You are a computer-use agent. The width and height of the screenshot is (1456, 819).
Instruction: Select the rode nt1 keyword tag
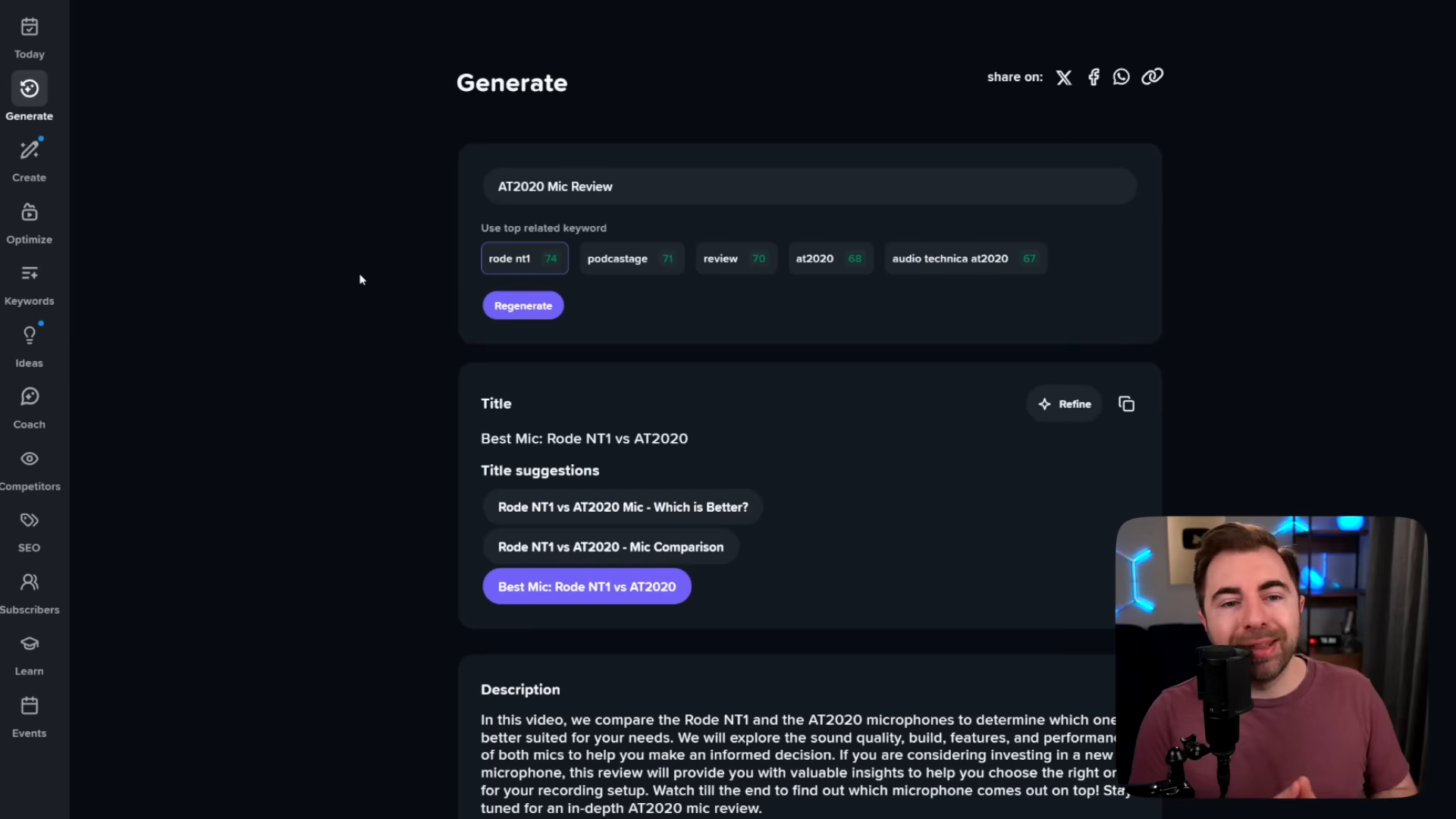[522, 258]
